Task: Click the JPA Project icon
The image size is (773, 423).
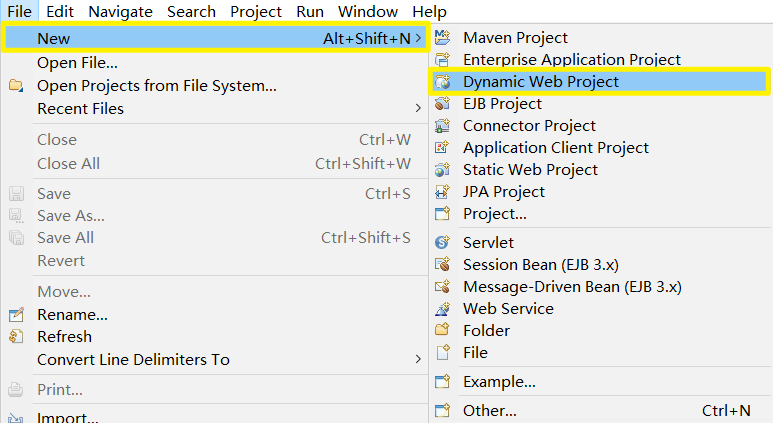Action: pyautogui.click(x=444, y=192)
